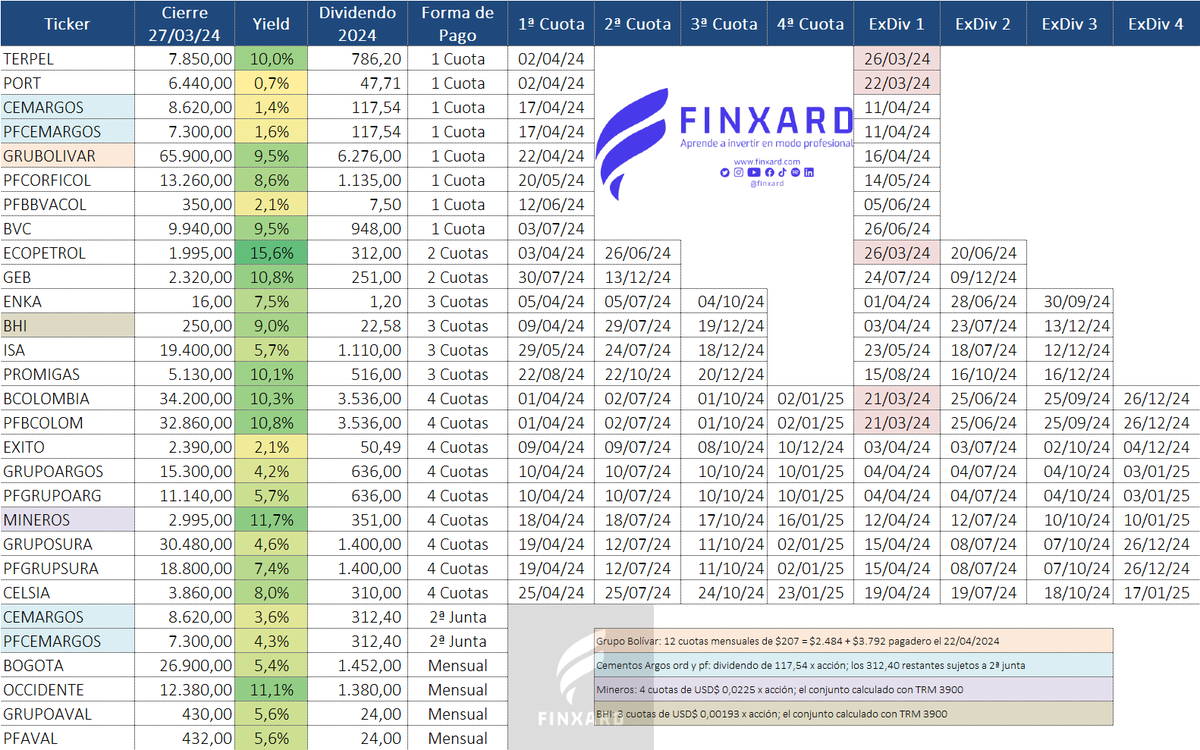Click TERPEL's 10,0% yield cell
The width and height of the screenshot is (1200, 750).
coord(271,59)
